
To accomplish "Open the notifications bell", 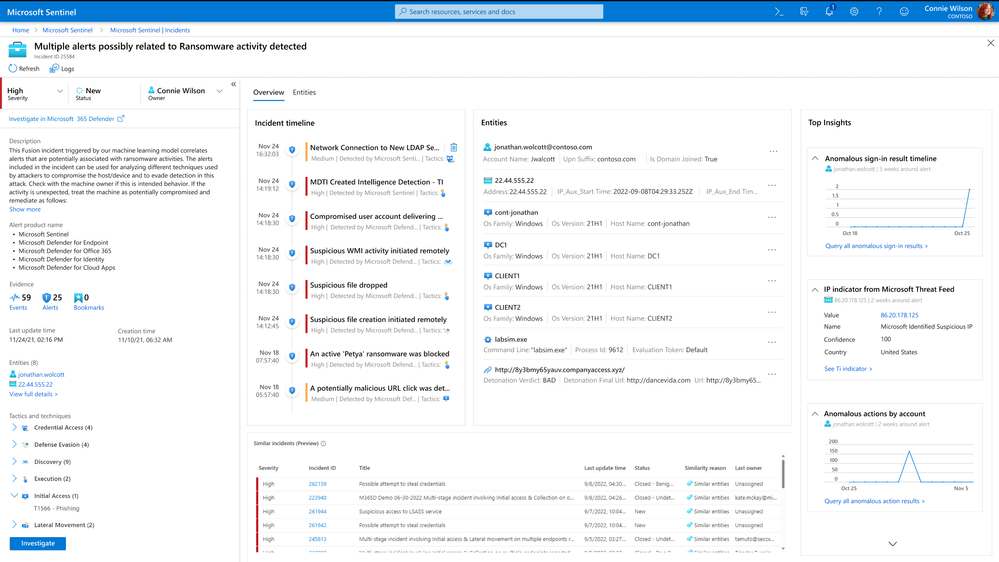I will pos(829,11).
